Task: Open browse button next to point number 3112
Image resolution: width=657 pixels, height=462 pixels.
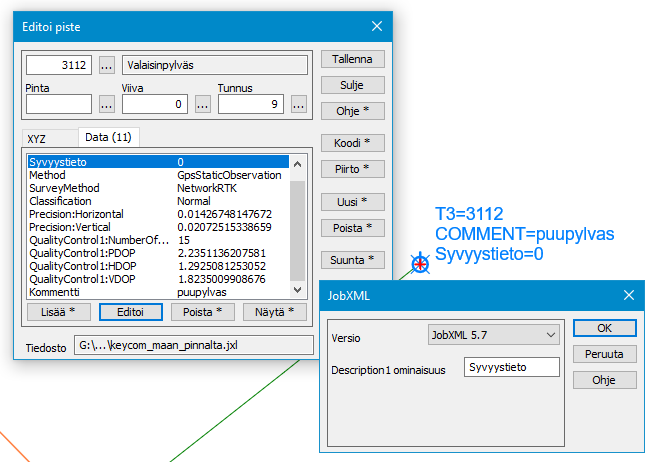Action: pyautogui.click(x=107, y=66)
